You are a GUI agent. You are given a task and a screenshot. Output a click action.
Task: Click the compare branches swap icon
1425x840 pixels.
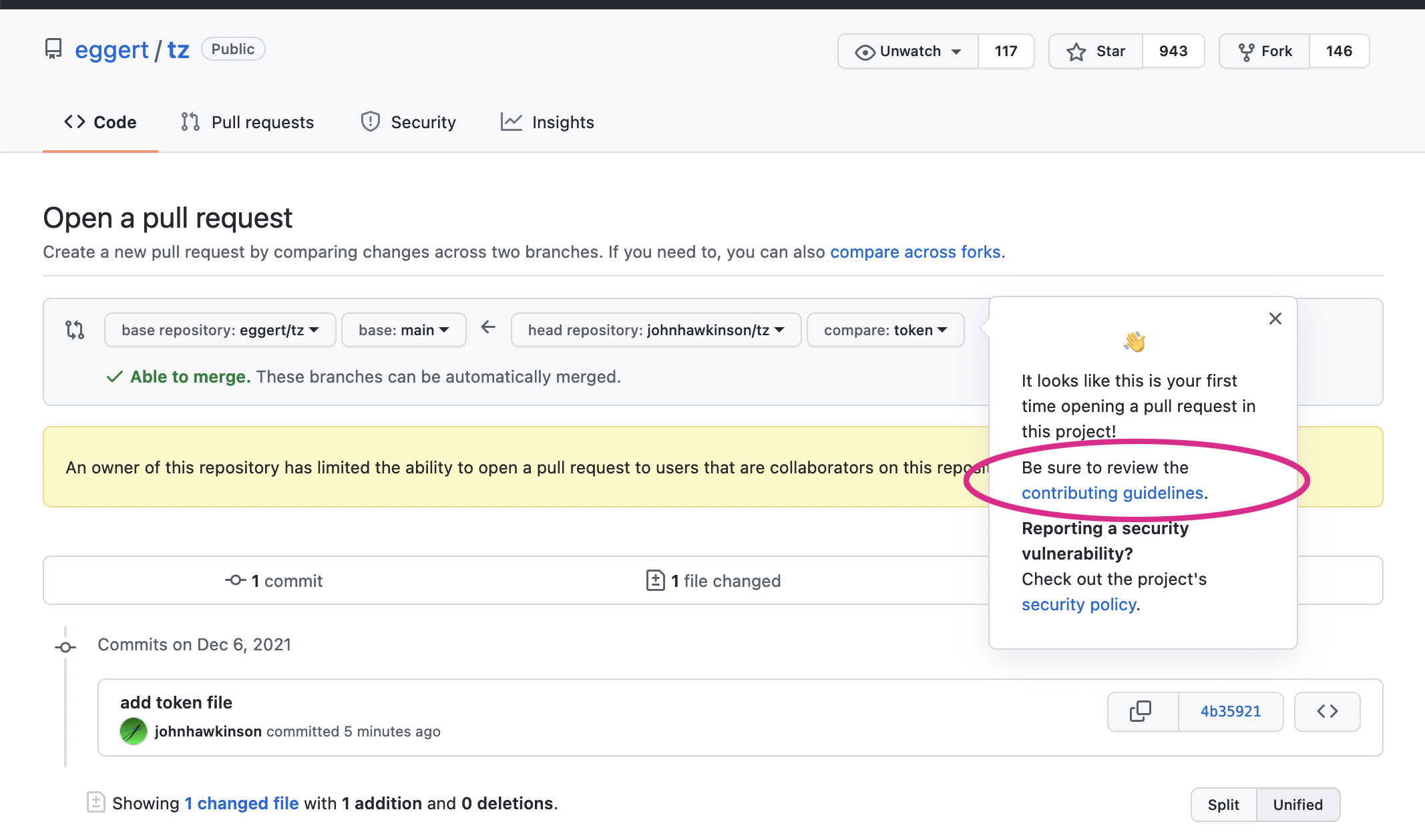[75, 330]
